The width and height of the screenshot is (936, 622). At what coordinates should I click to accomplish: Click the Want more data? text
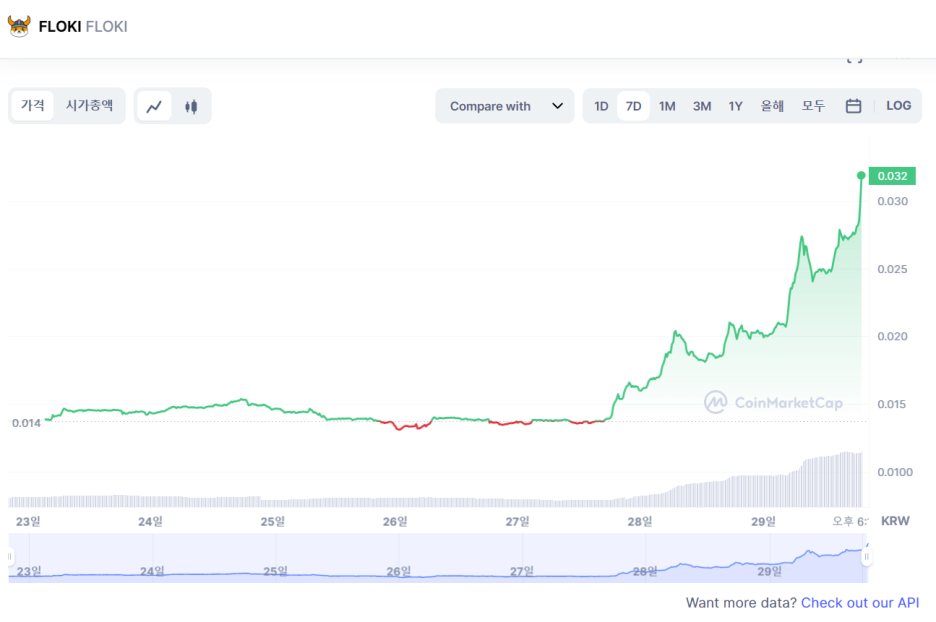[741, 603]
